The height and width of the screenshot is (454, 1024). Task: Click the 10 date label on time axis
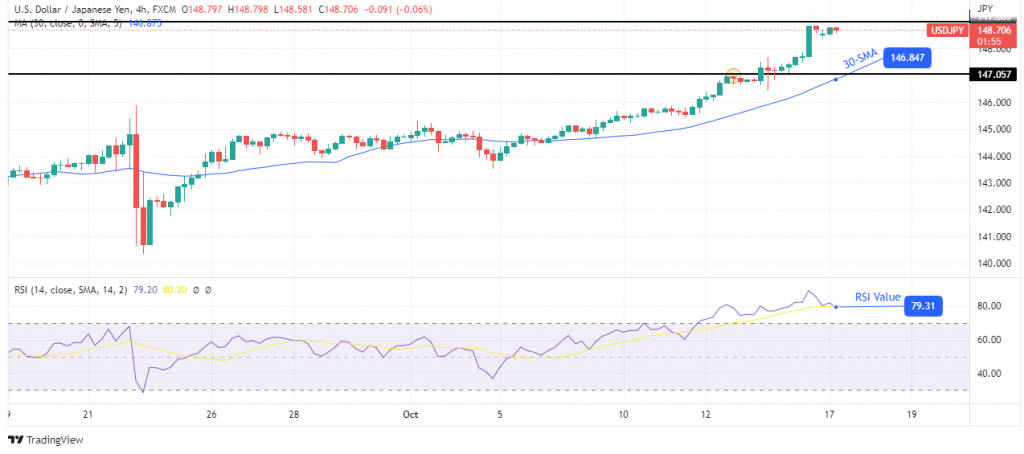624,415
